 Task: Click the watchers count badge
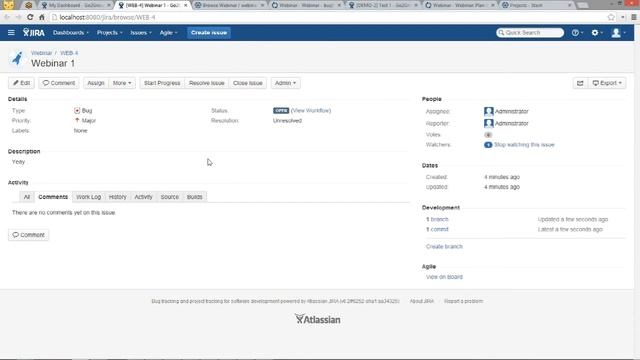tap(488, 144)
